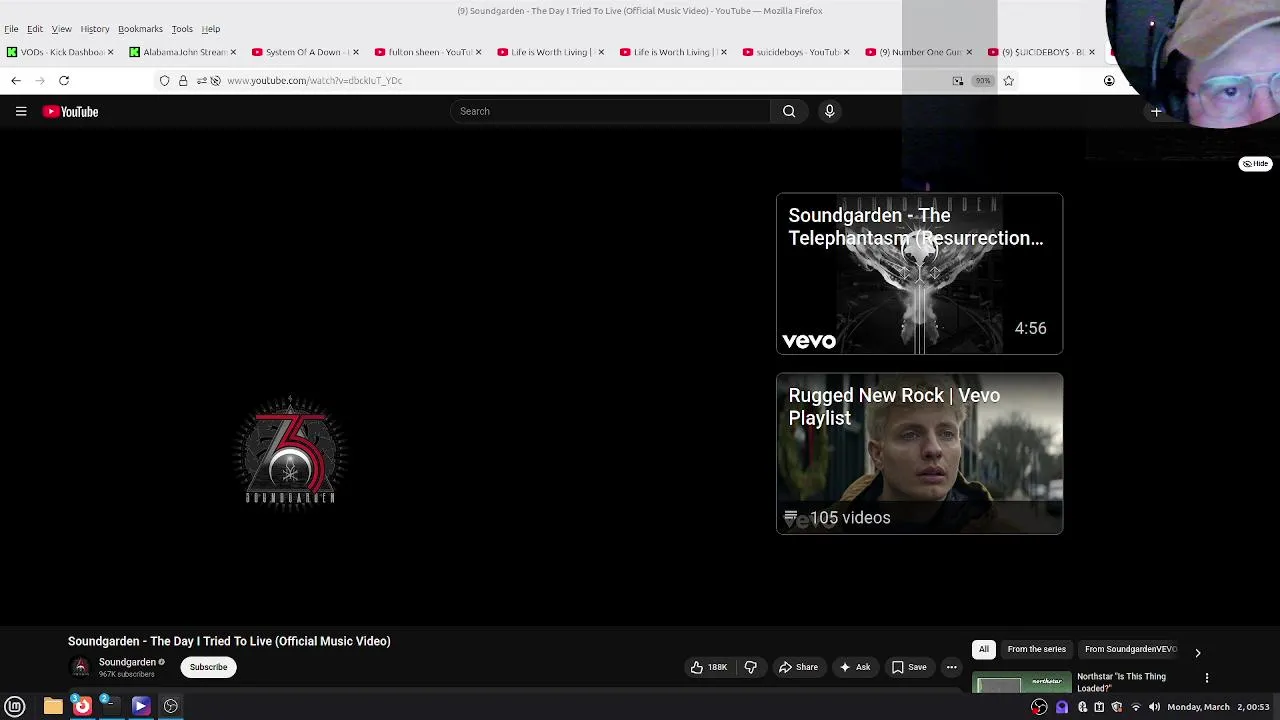Save the video to playlist
This screenshot has height=720, width=1280.
[x=909, y=667]
